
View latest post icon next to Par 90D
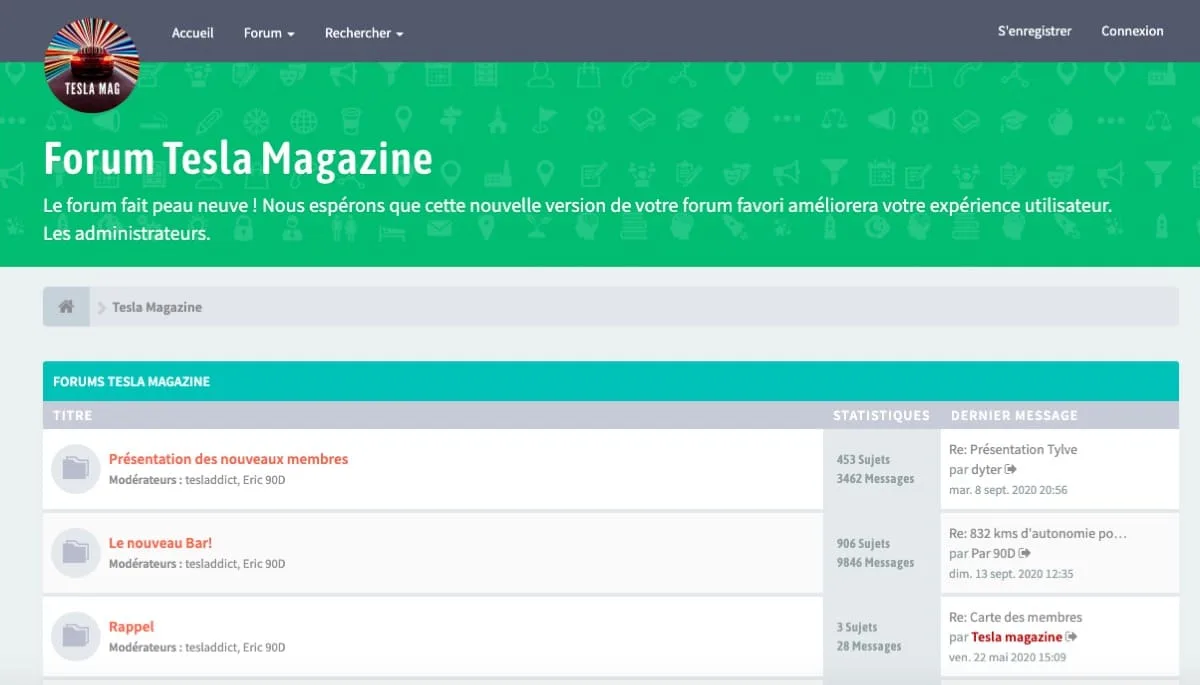point(1025,553)
